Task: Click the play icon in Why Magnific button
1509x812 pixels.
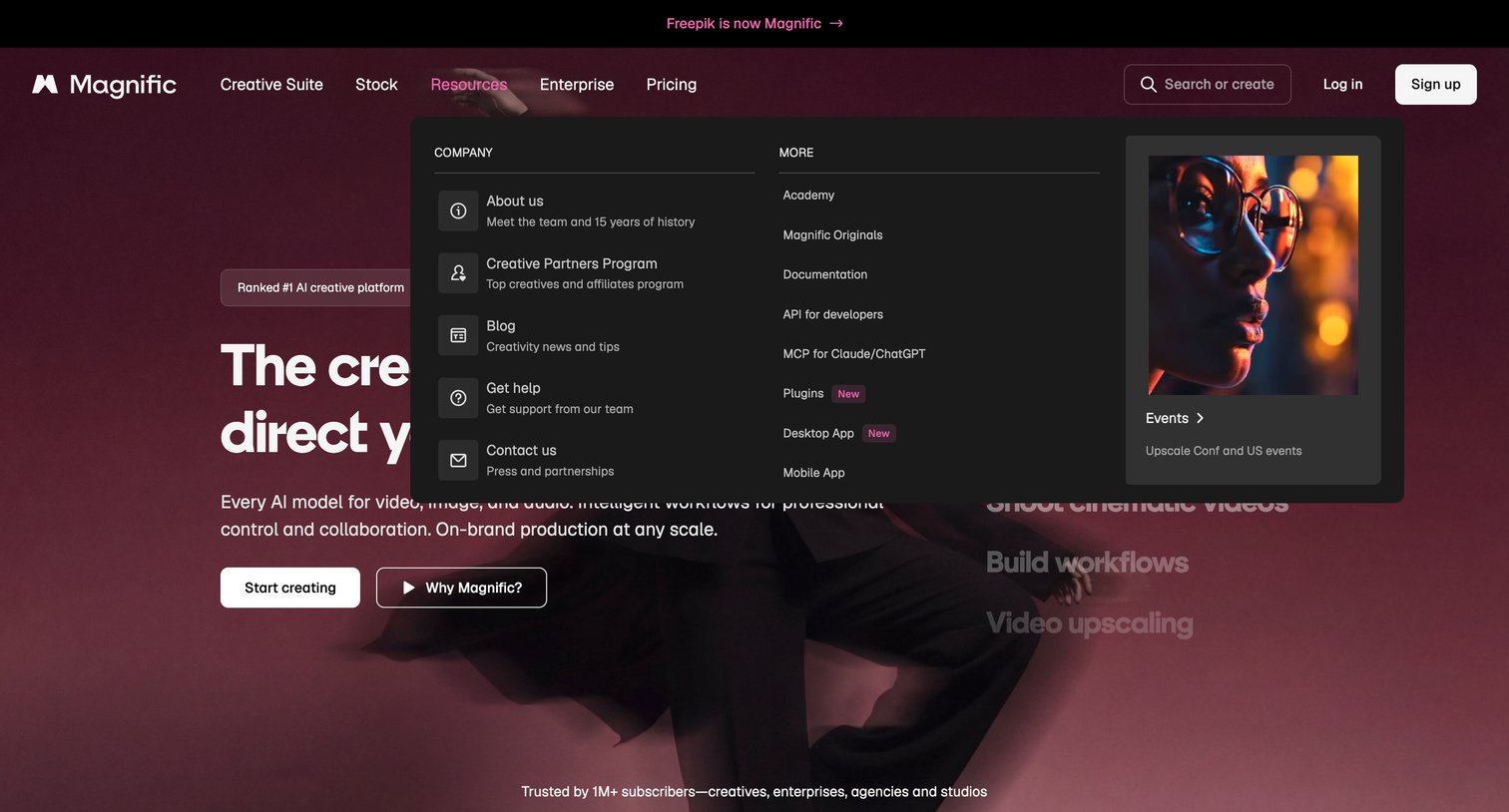Action: tap(408, 588)
